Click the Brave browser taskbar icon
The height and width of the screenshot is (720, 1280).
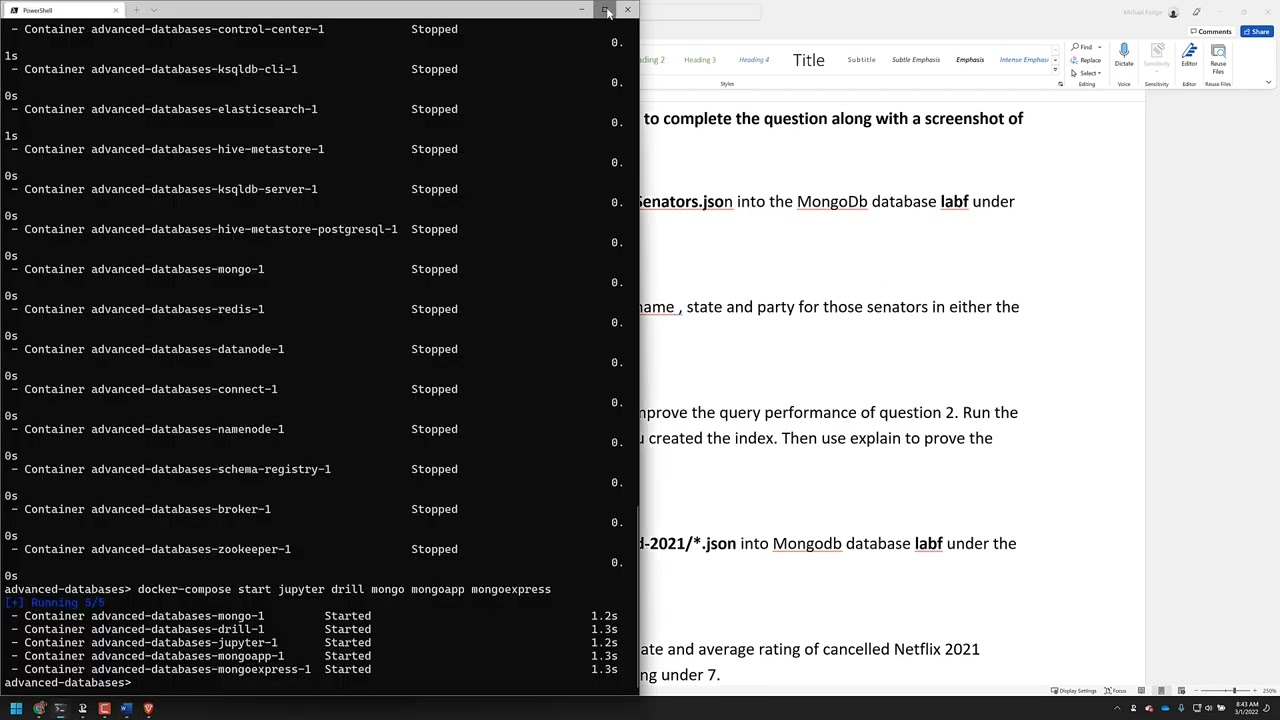pos(148,709)
